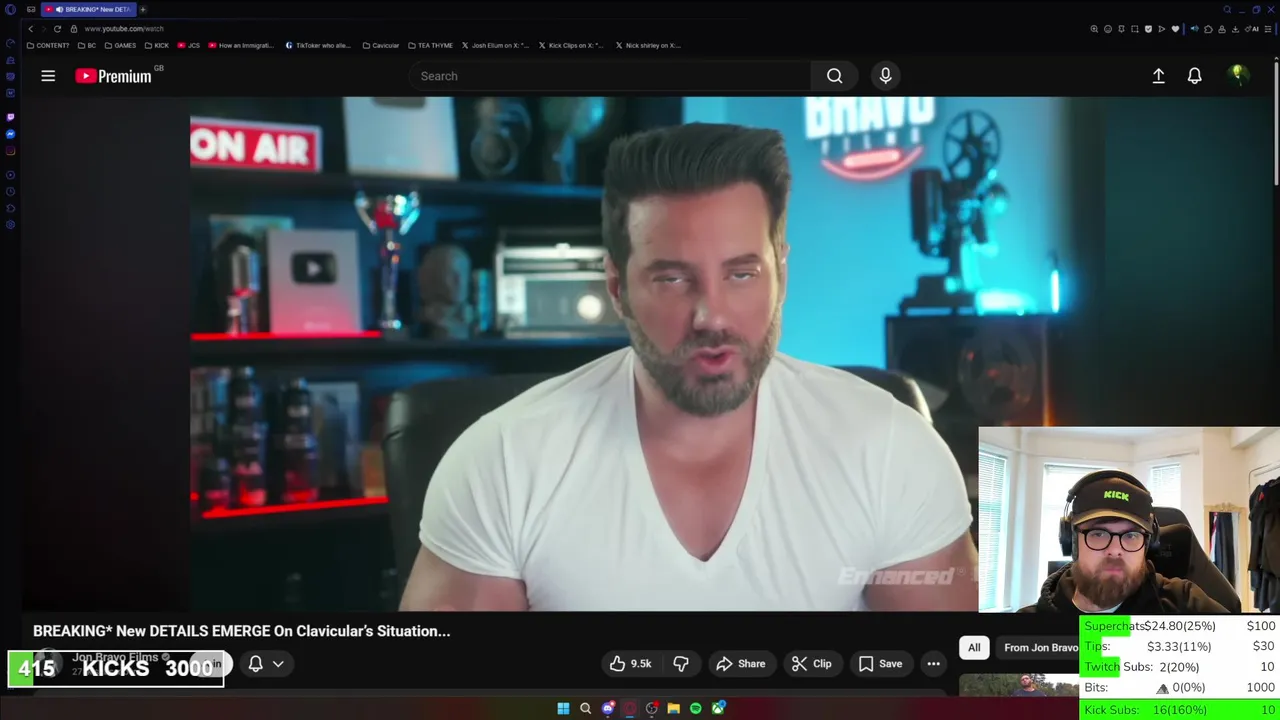Open the browser easy setup menu icon

point(1268,29)
